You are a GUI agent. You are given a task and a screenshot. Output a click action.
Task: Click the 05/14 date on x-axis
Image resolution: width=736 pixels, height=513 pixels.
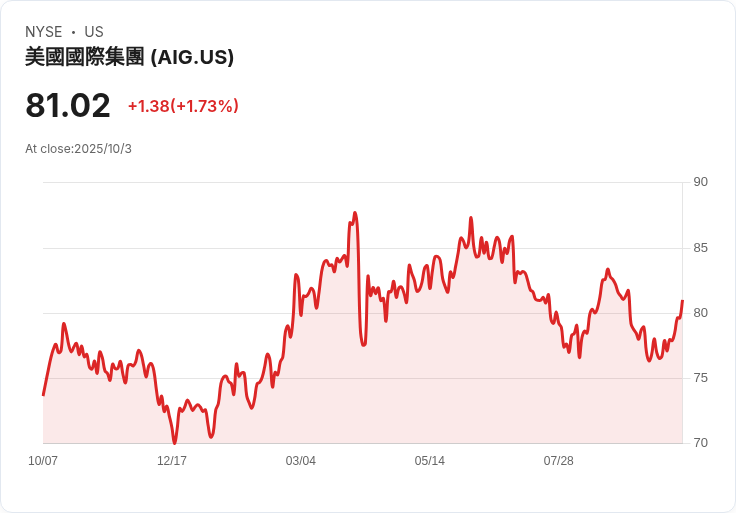point(429,461)
